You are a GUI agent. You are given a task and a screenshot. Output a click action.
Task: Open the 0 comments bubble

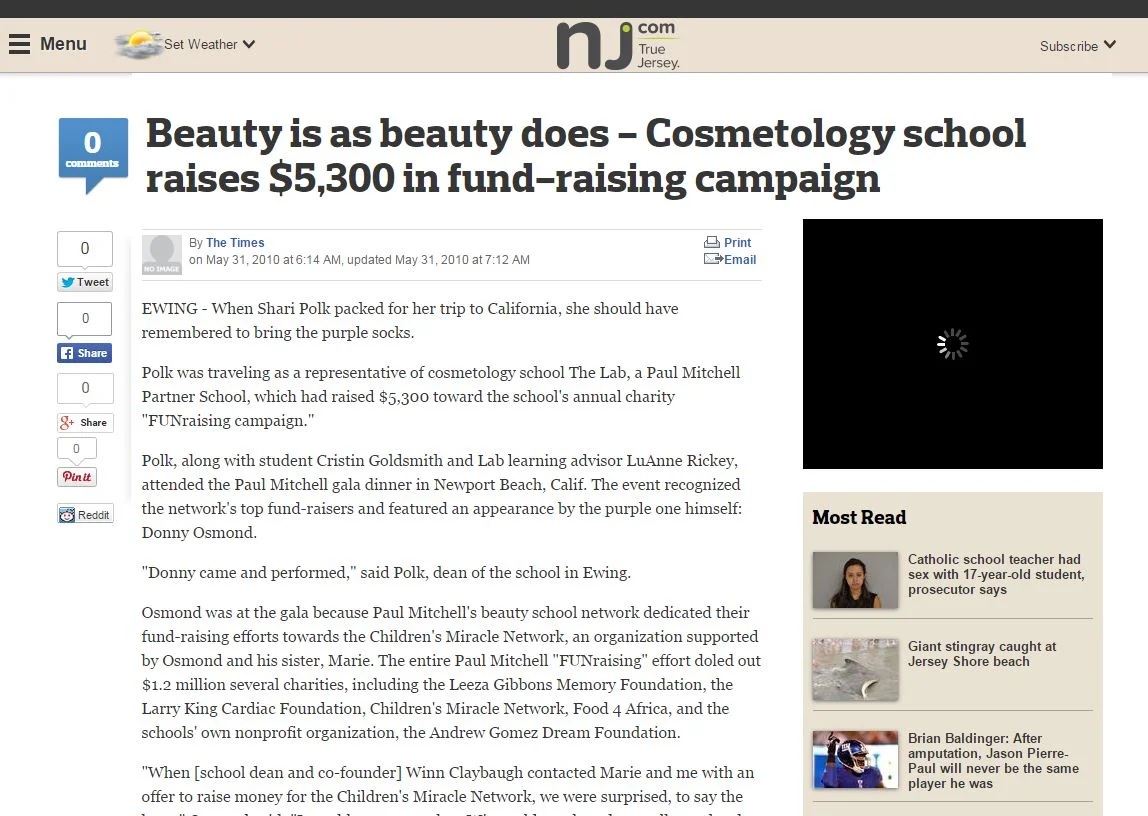point(93,153)
